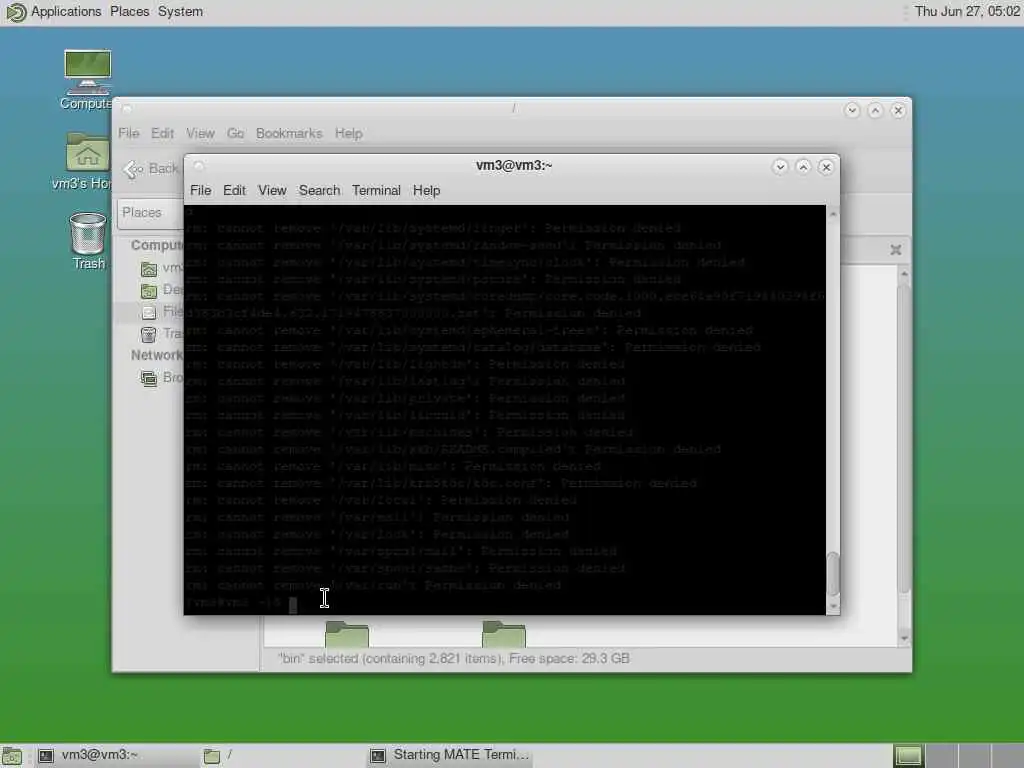Minimize the vm3@vm3:~ terminal window
Image resolution: width=1024 pixels, height=768 pixels.
[780, 167]
